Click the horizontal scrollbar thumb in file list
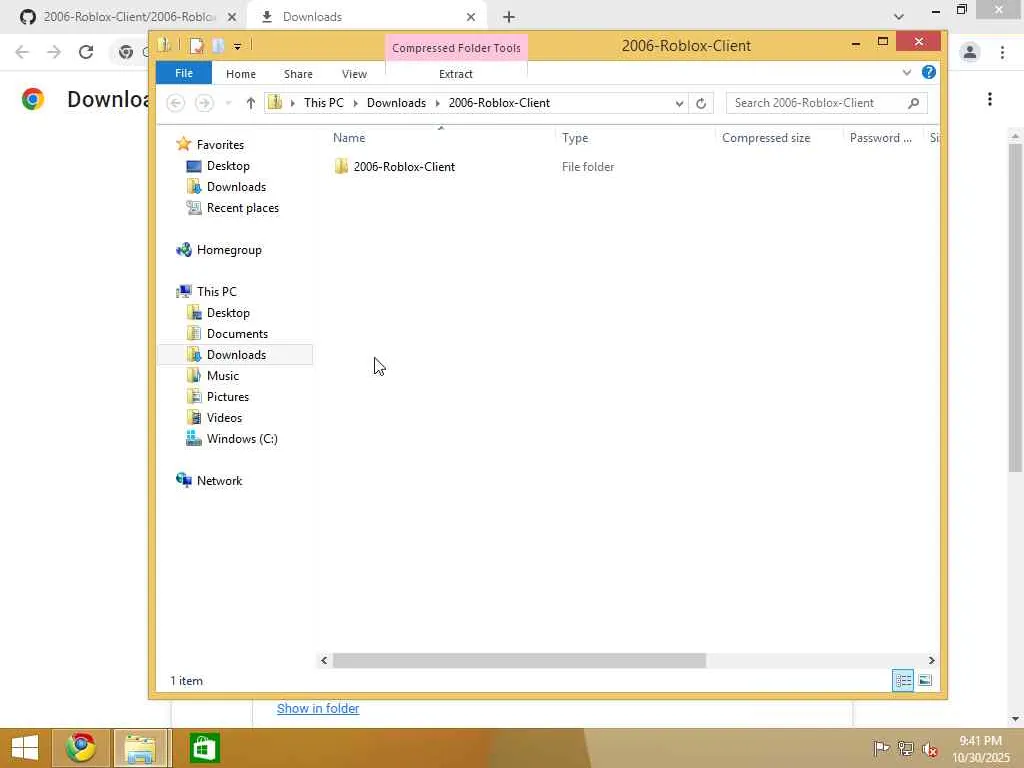 [519, 660]
